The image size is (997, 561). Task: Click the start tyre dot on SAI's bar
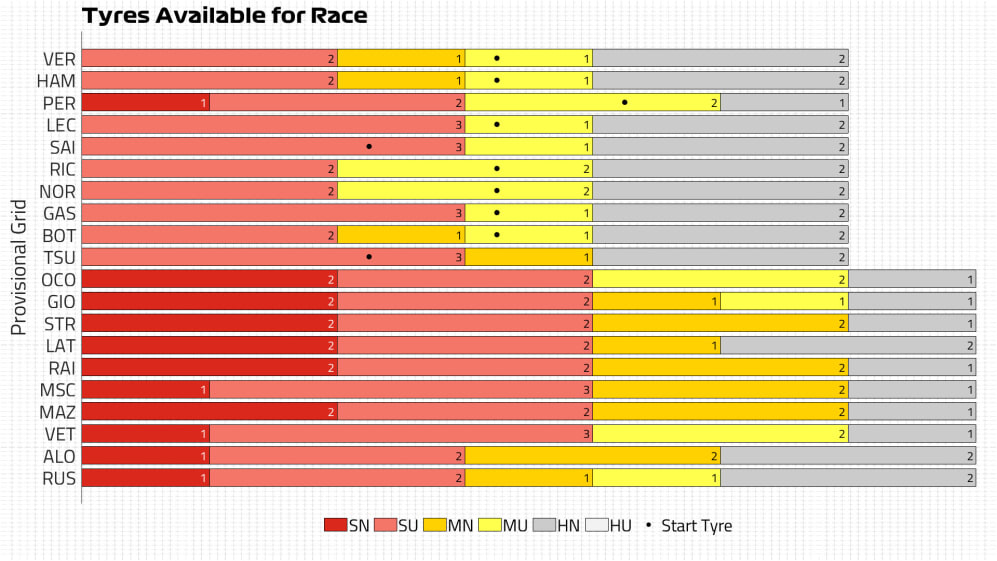pos(369,146)
